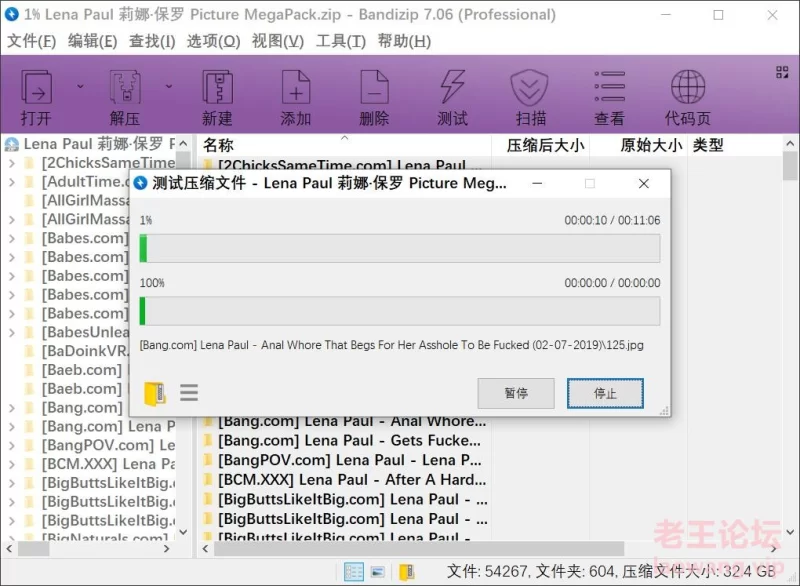Click tree pane scroll up arrow
Screen dimensions: 800x586
pos(183,144)
